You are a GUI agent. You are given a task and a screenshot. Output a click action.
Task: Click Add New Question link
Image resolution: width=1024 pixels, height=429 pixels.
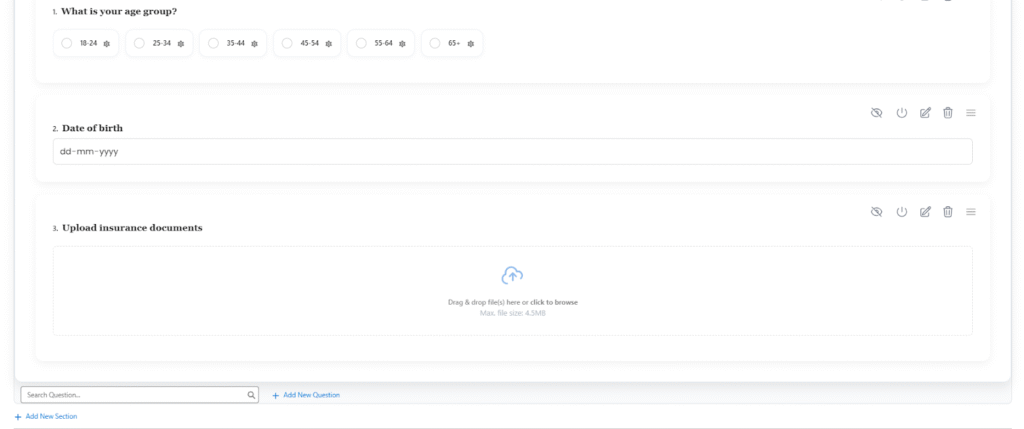(x=311, y=395)
